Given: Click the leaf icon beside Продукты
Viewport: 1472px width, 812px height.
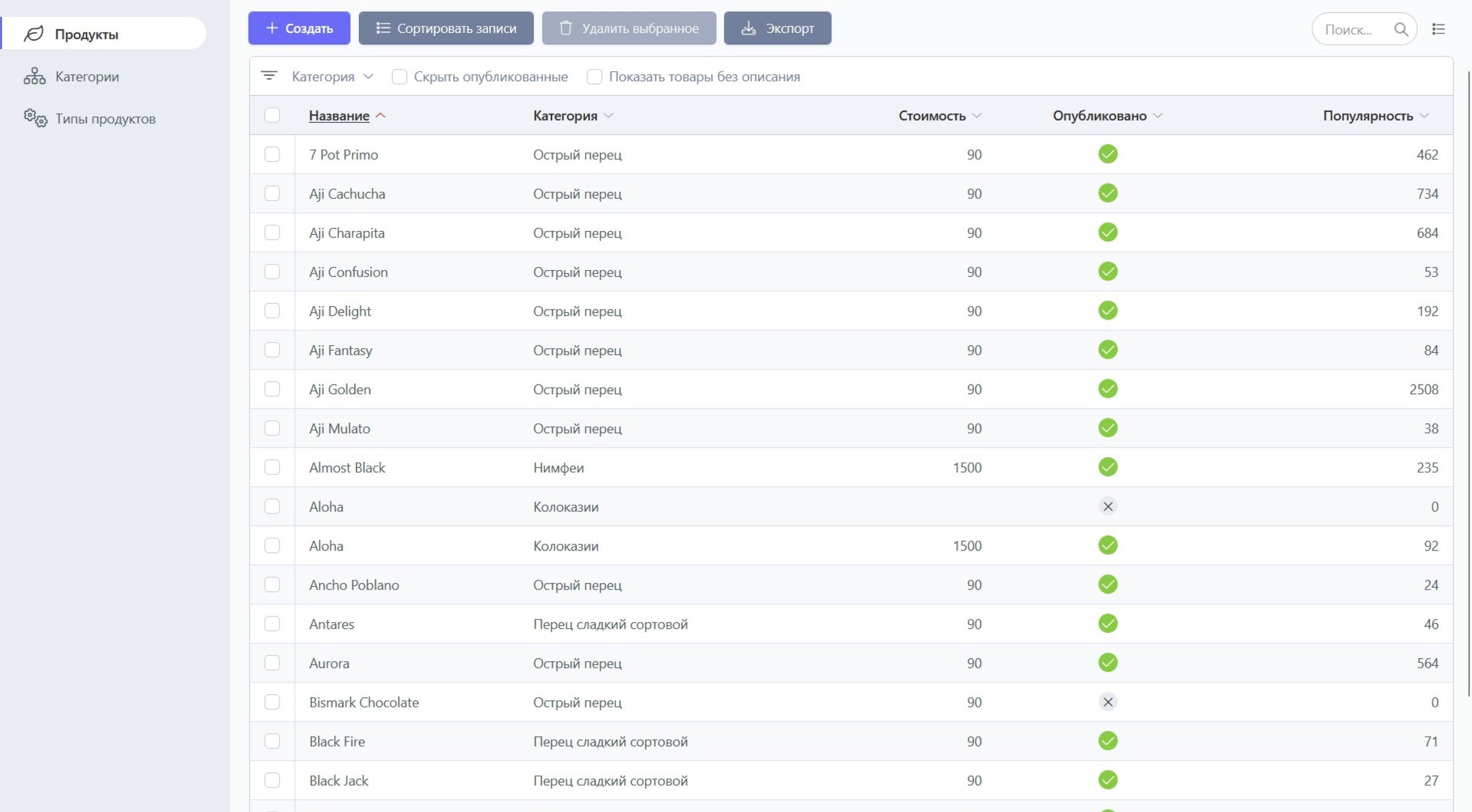Looking at the screenshot, I should (34, 33).
